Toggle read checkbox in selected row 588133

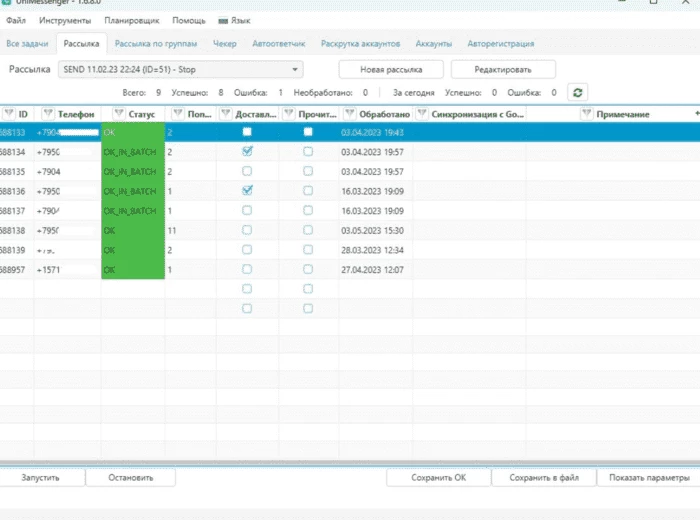click(x=308, y=132)
